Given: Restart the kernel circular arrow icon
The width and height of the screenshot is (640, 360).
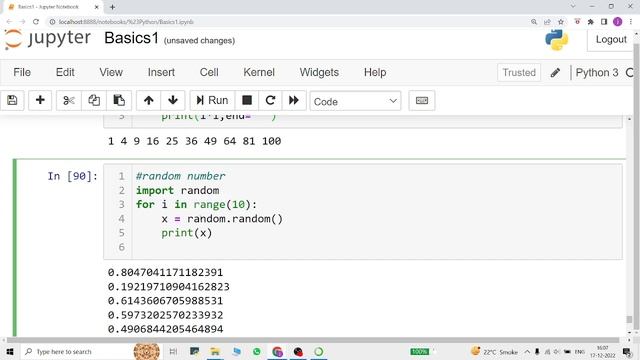Looking at the screenshot, I should (x=270, y=100).
